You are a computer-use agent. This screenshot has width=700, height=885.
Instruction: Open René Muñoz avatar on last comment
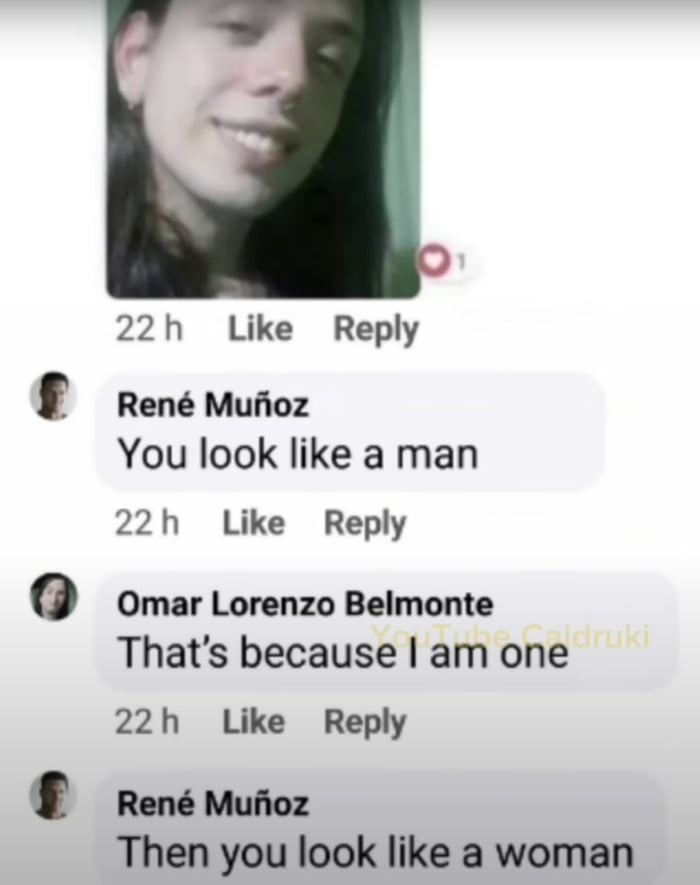(x=52, y=795)
